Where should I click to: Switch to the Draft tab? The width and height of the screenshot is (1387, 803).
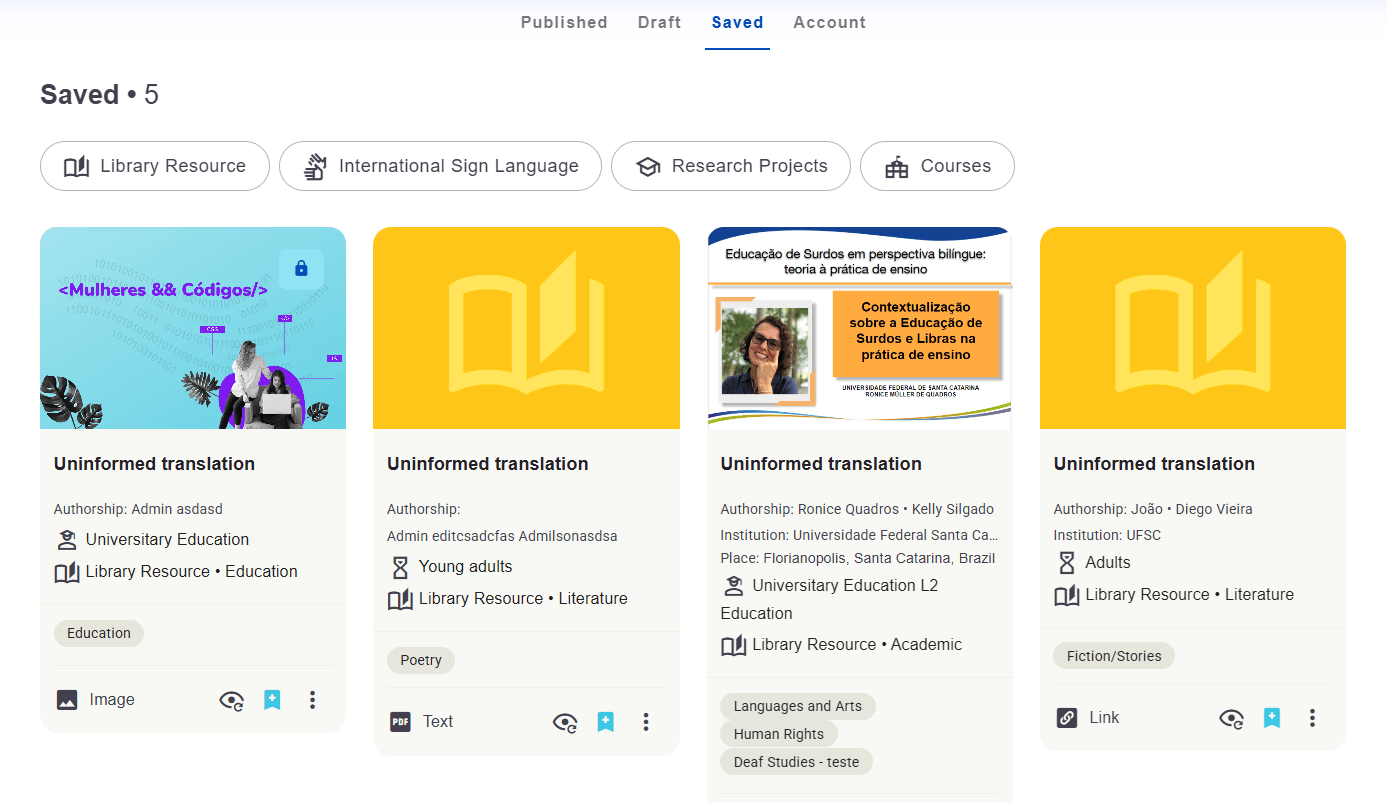pyautogui.click(x=660, y=22)
